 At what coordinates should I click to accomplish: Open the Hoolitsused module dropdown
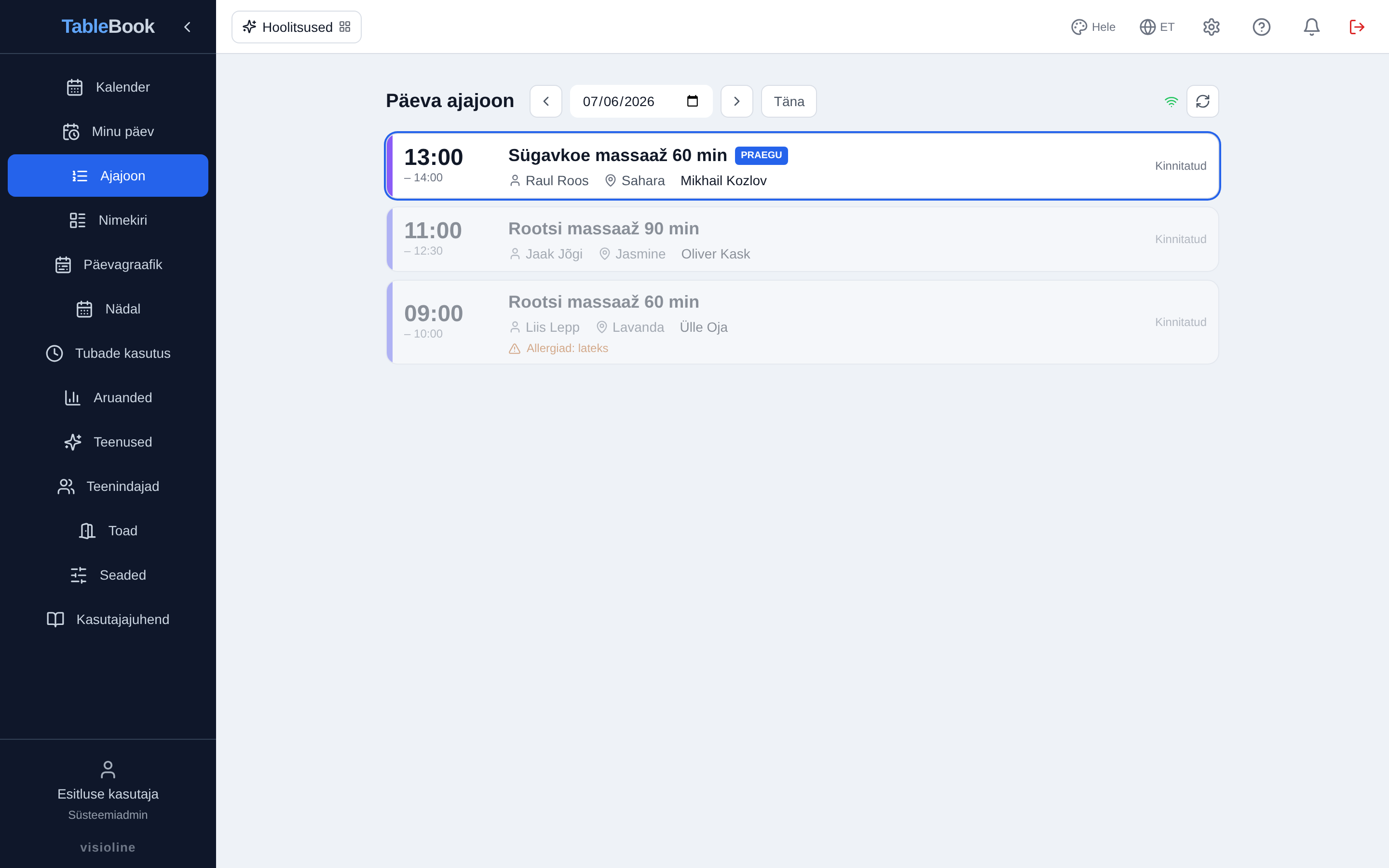(x=296, y=27)
